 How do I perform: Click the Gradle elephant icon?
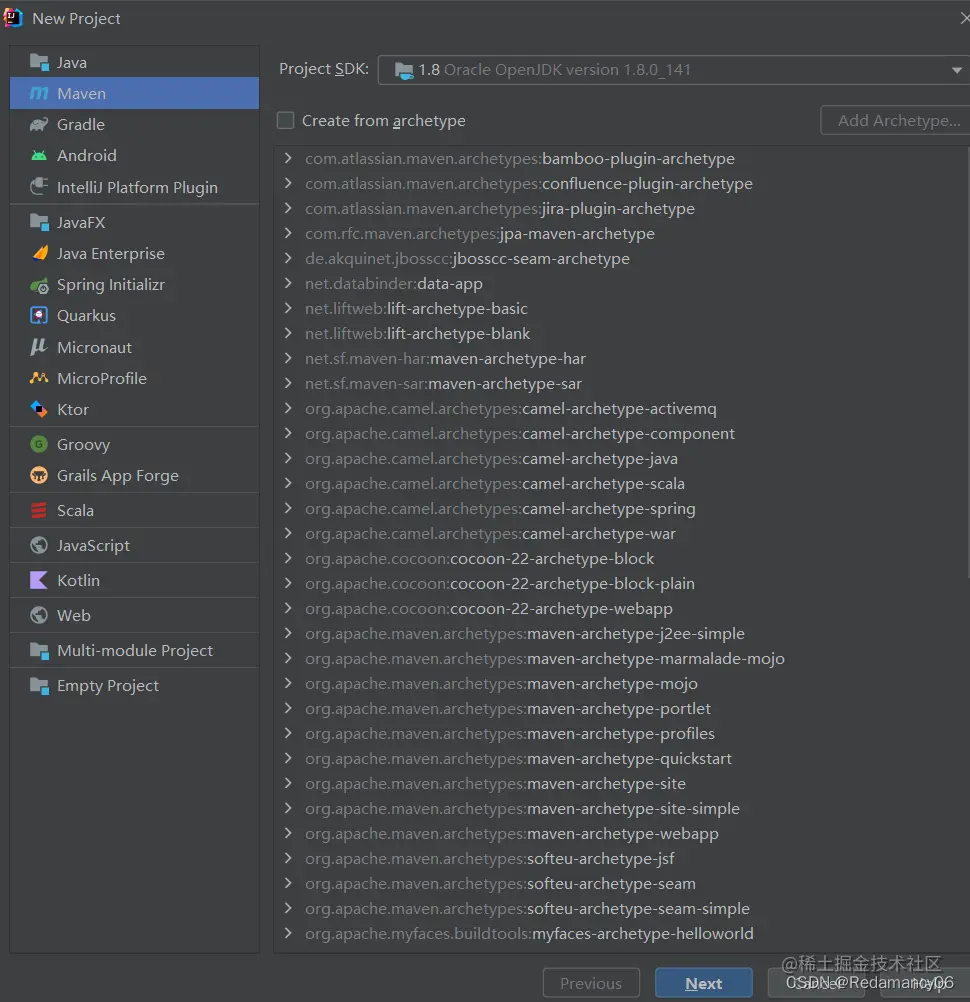[x=39, y=125]
